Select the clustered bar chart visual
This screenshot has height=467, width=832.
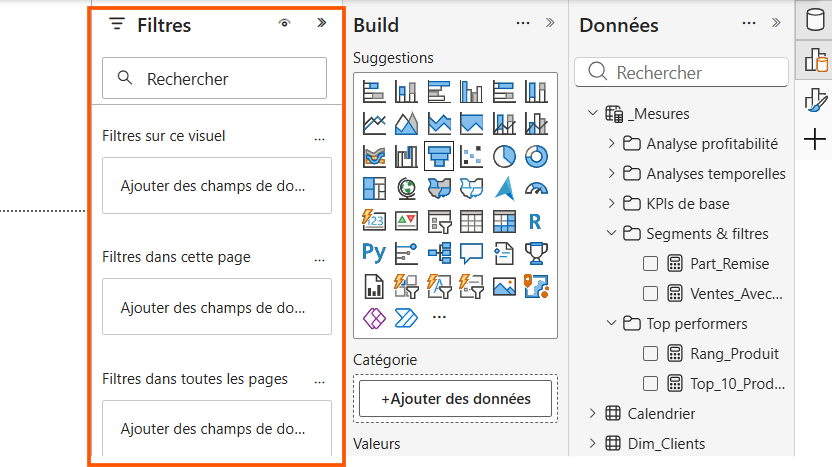pos(439,92)
